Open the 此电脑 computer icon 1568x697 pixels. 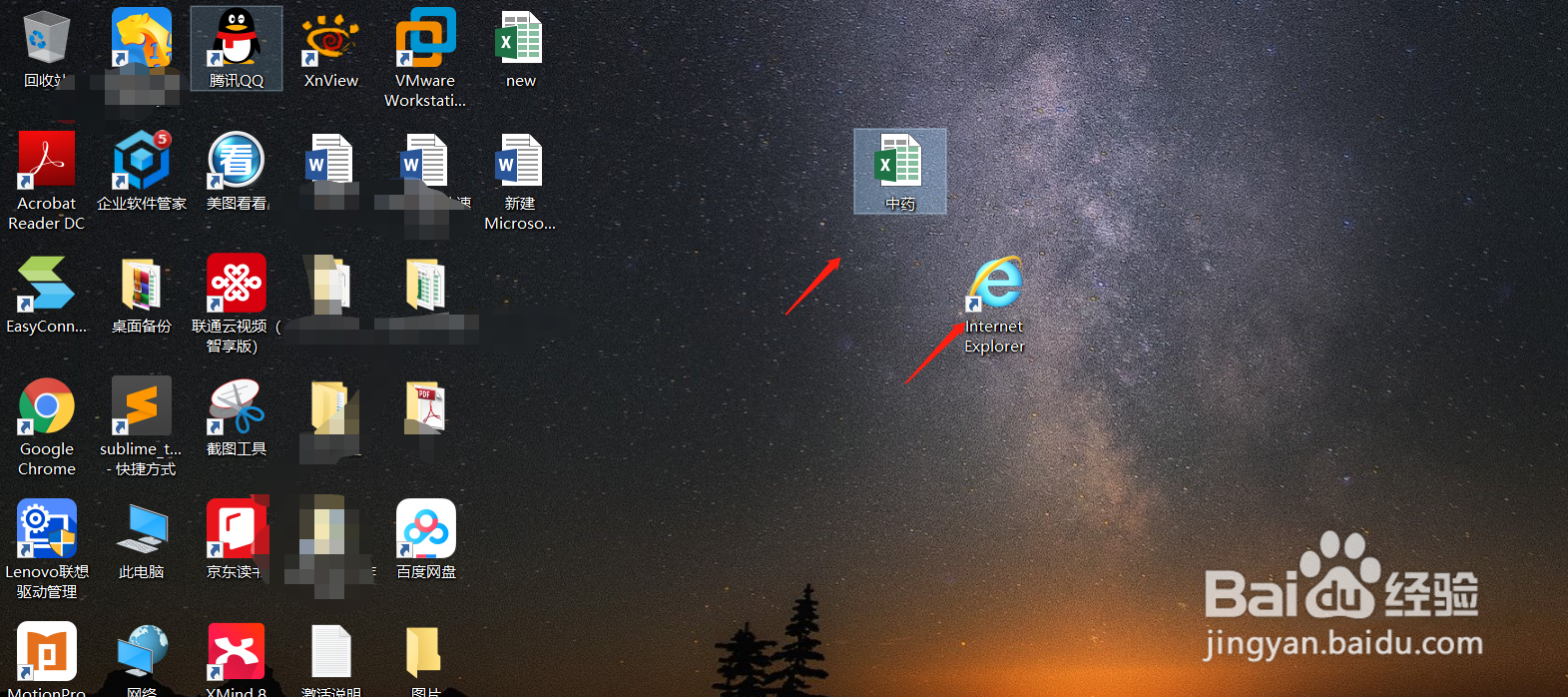click(x=142, y=539)
